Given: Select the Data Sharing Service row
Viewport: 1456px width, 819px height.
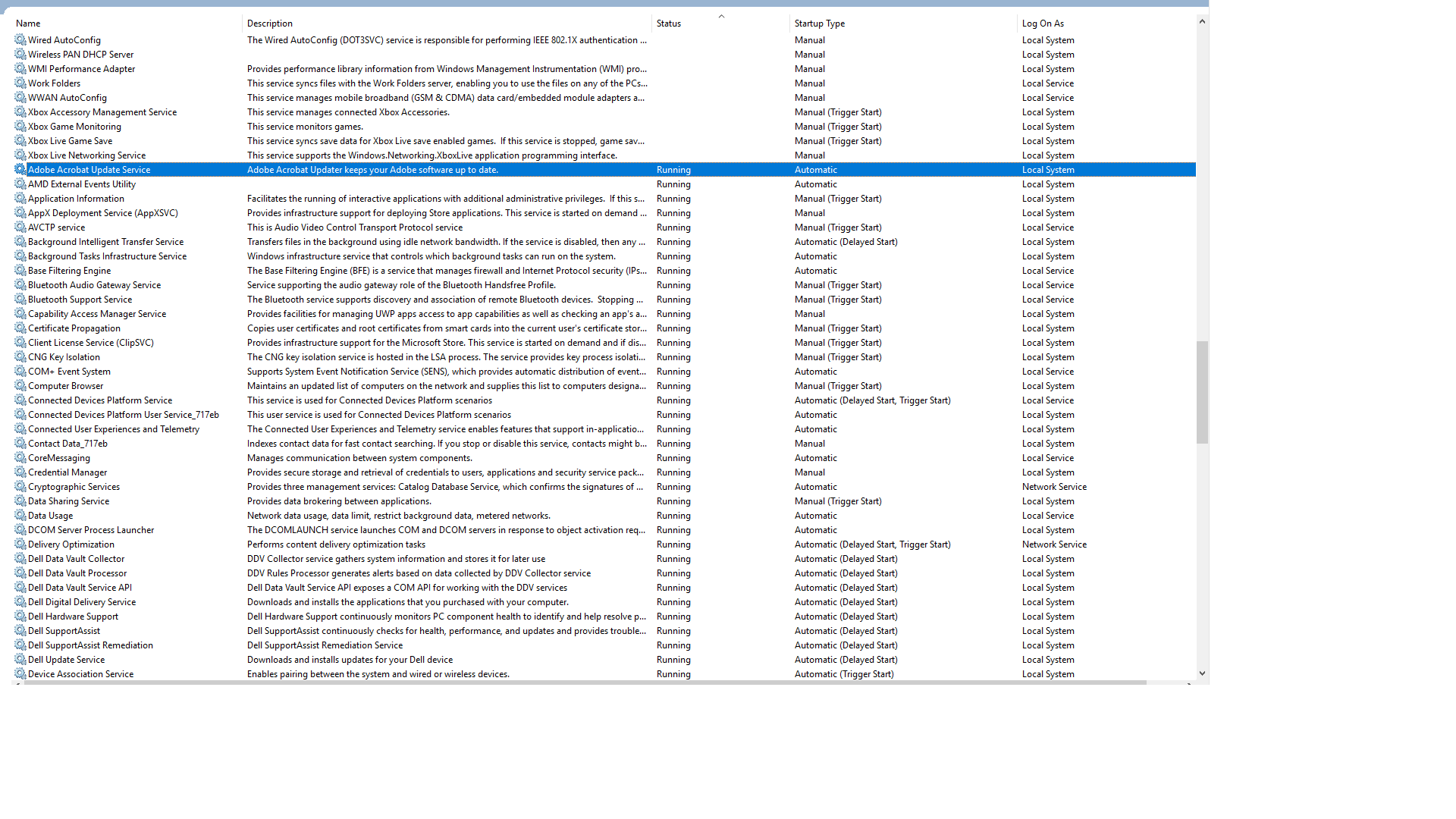Looking at the screenshot, I should (x=604, y=501).
